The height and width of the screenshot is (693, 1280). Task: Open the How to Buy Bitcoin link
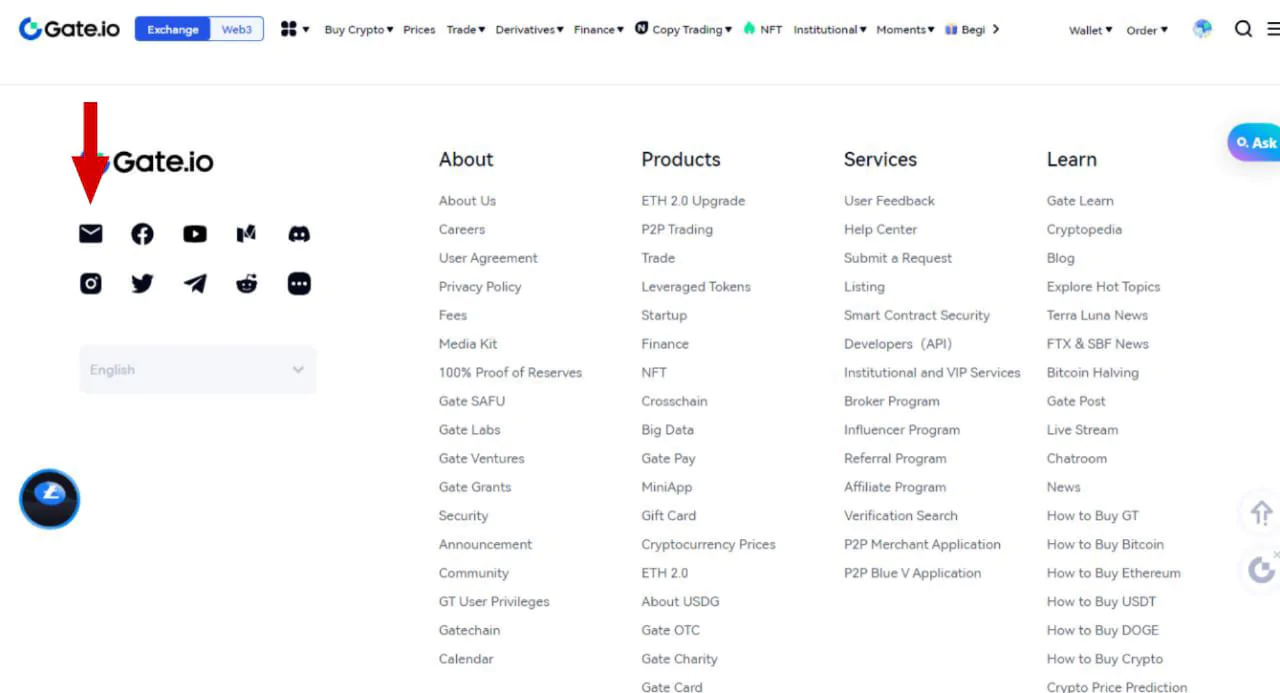pos(1105,544)
